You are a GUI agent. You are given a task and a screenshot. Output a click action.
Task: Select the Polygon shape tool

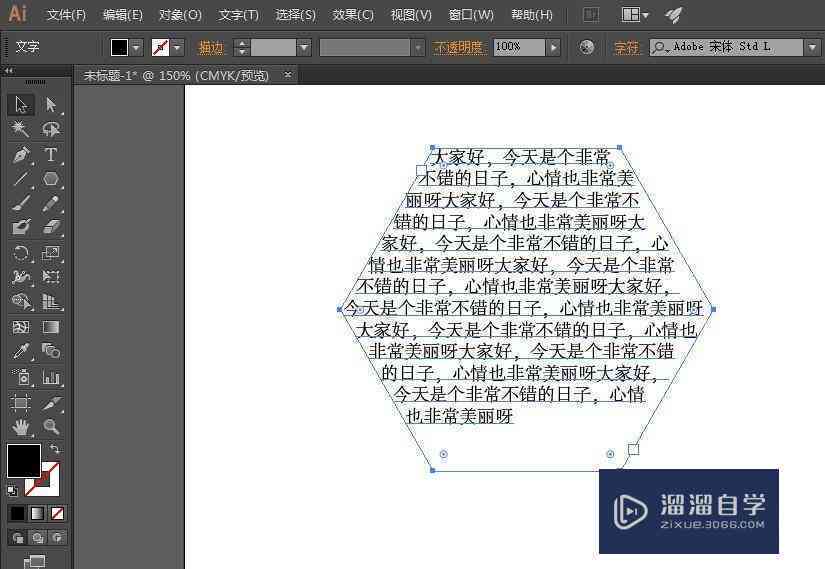tap(51, 179)
